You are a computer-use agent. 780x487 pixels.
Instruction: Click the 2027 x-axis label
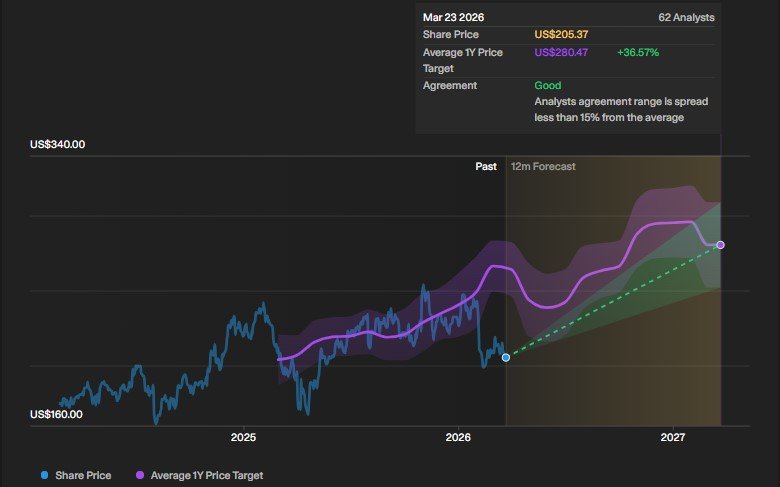click(673, 438)
